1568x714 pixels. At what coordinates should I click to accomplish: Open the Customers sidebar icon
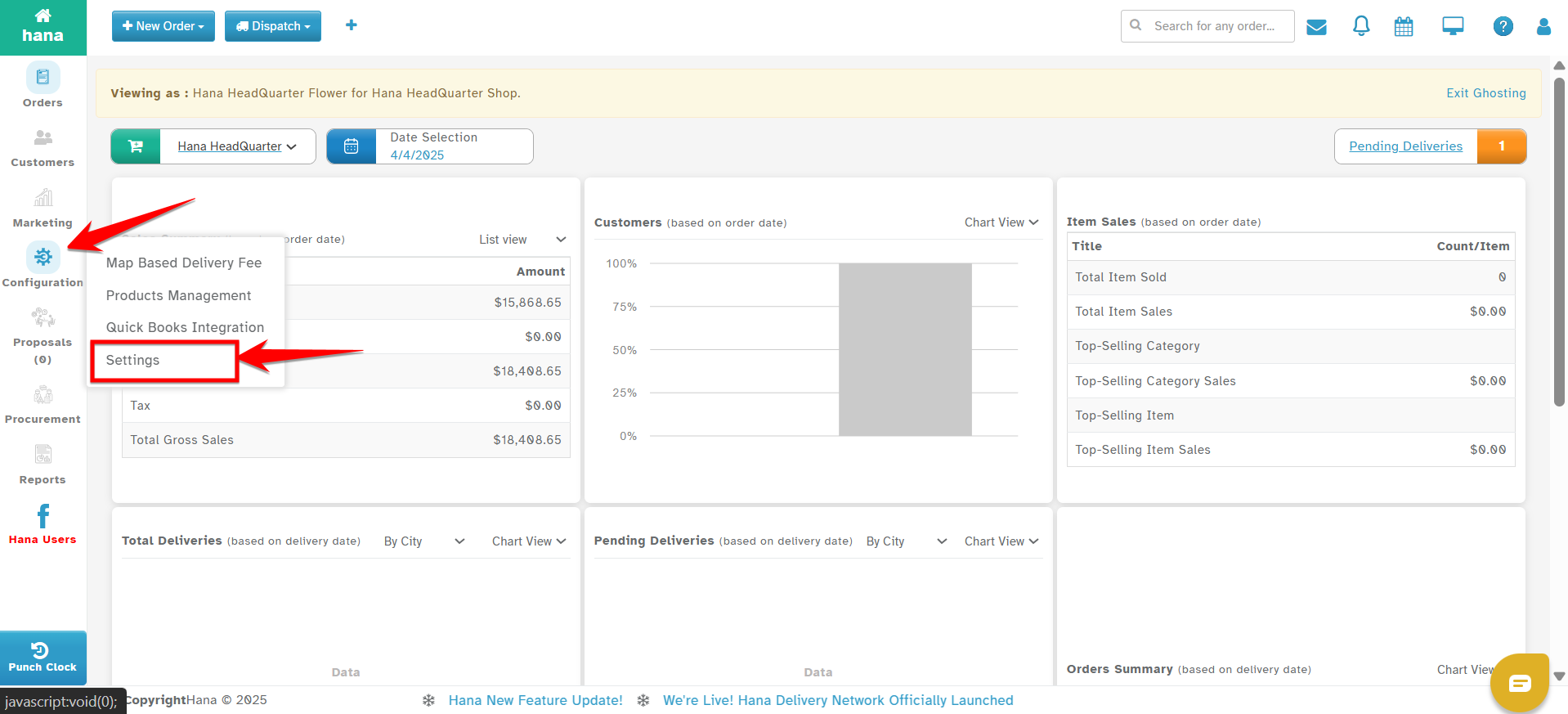pyautogui.click(x=43, y=137)
